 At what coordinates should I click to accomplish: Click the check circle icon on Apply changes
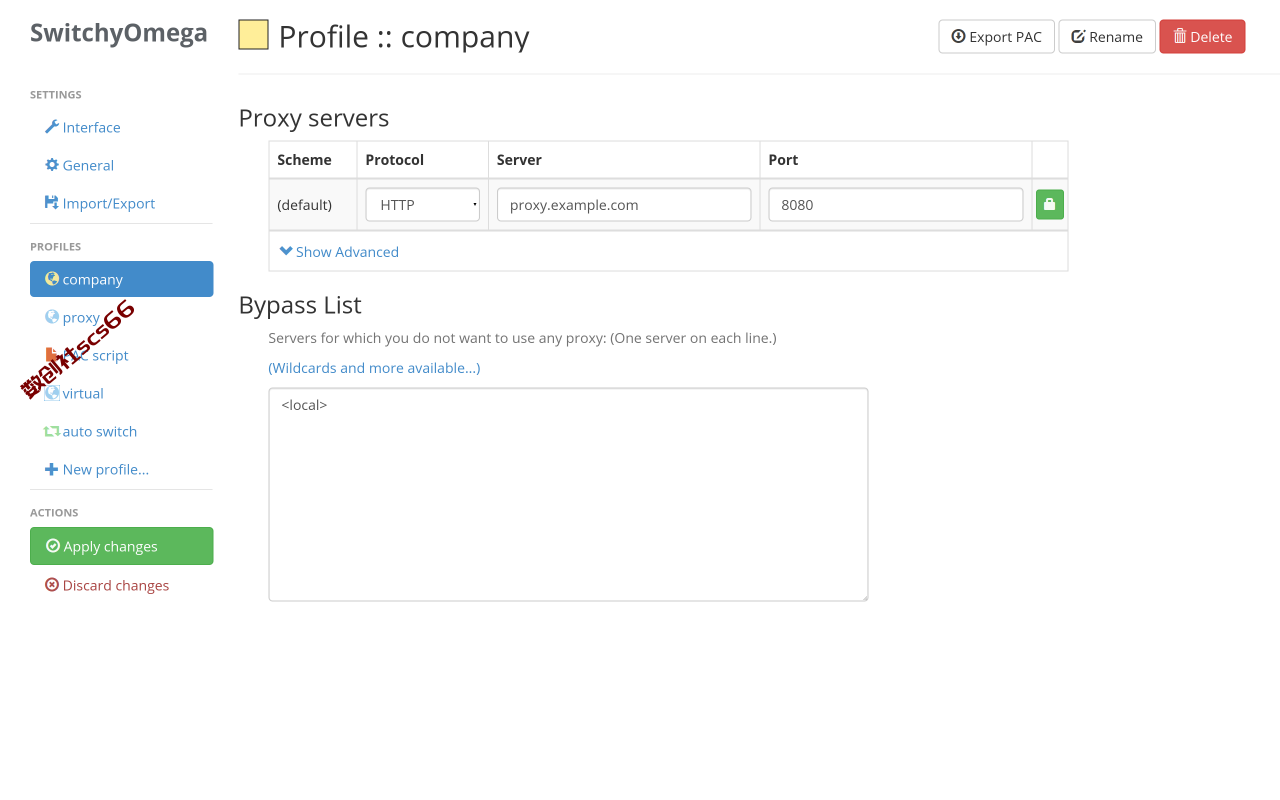pyautogui.click(x=53, y=546)
